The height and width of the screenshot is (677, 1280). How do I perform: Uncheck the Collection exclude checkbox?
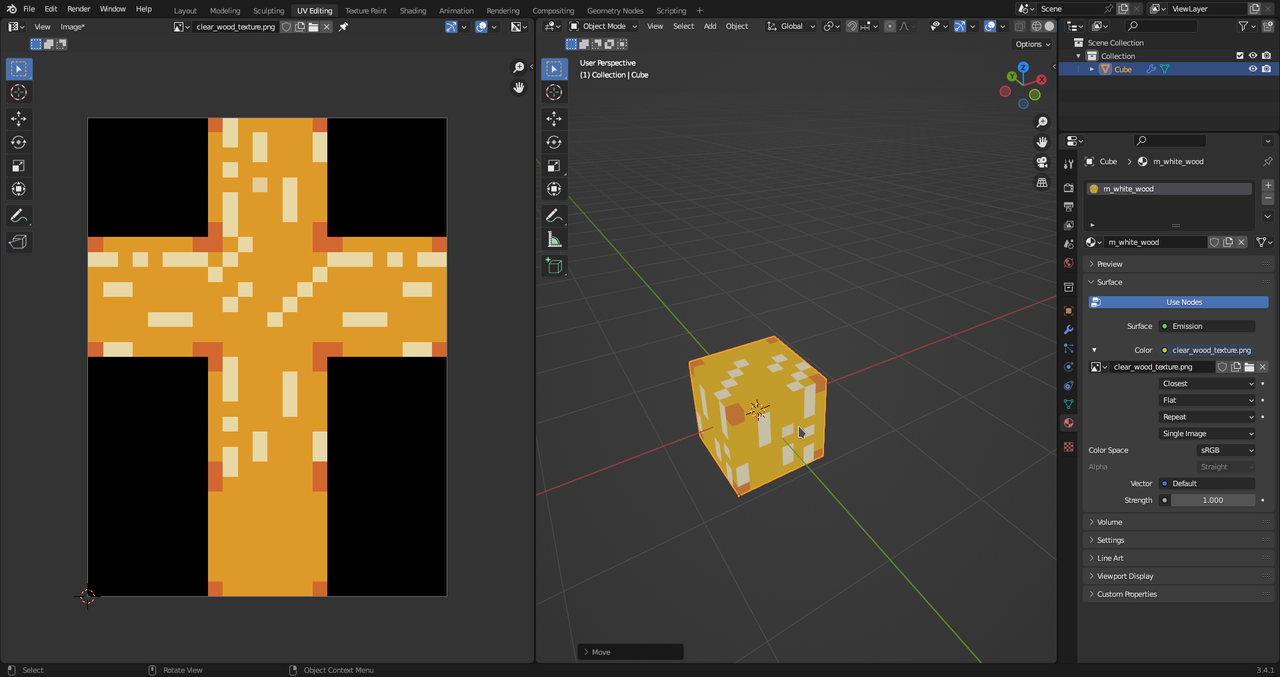click(x=1240, y=56)
